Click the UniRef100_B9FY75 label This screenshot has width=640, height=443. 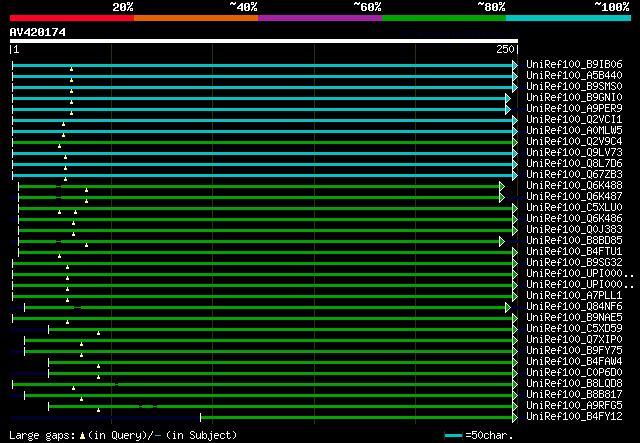tap(574, 351)
